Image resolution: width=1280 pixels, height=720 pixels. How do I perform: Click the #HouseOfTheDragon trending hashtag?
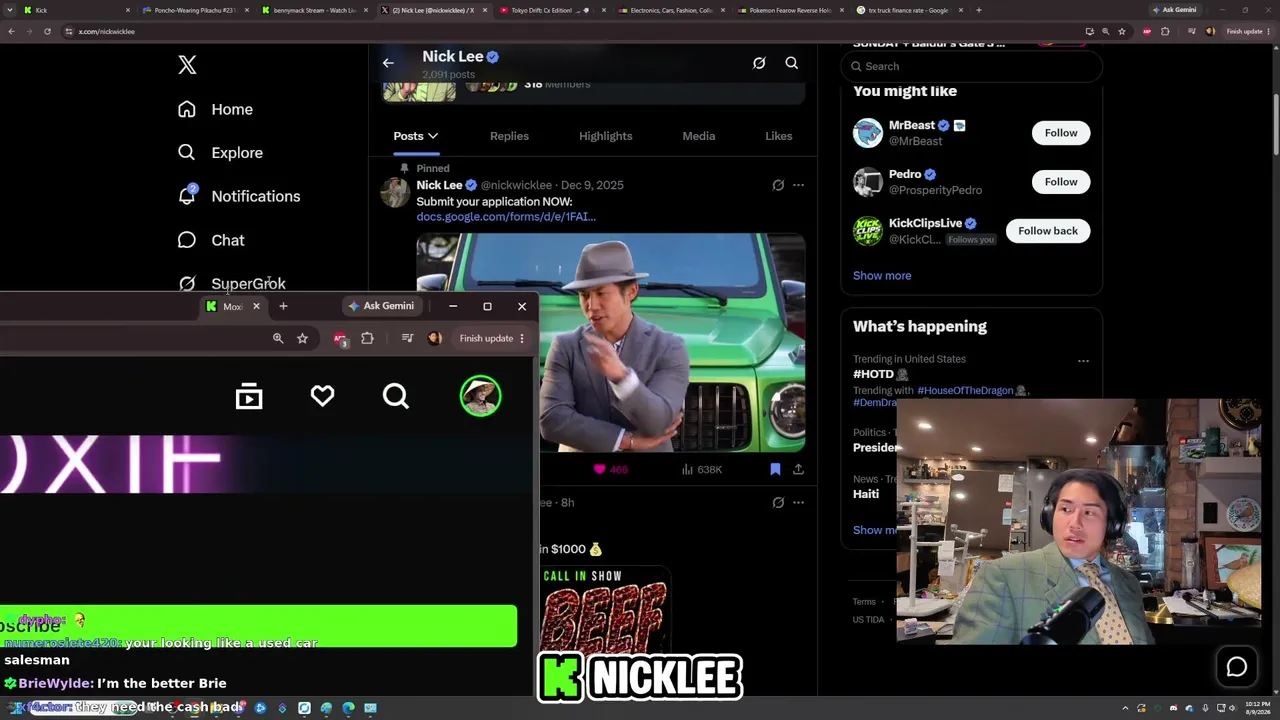click(x=965, y=390)
